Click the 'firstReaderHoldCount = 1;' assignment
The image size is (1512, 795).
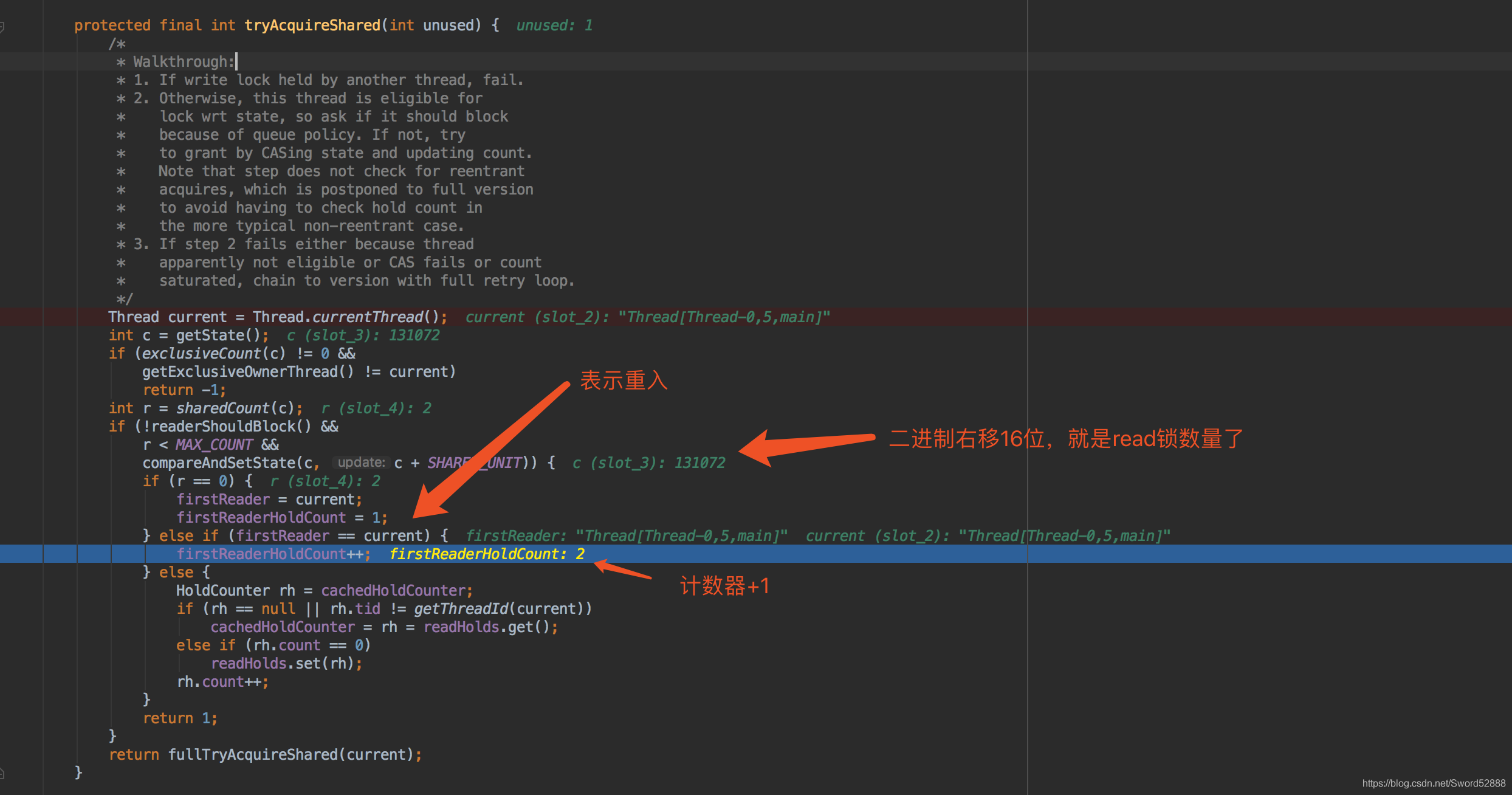[282, 518]
